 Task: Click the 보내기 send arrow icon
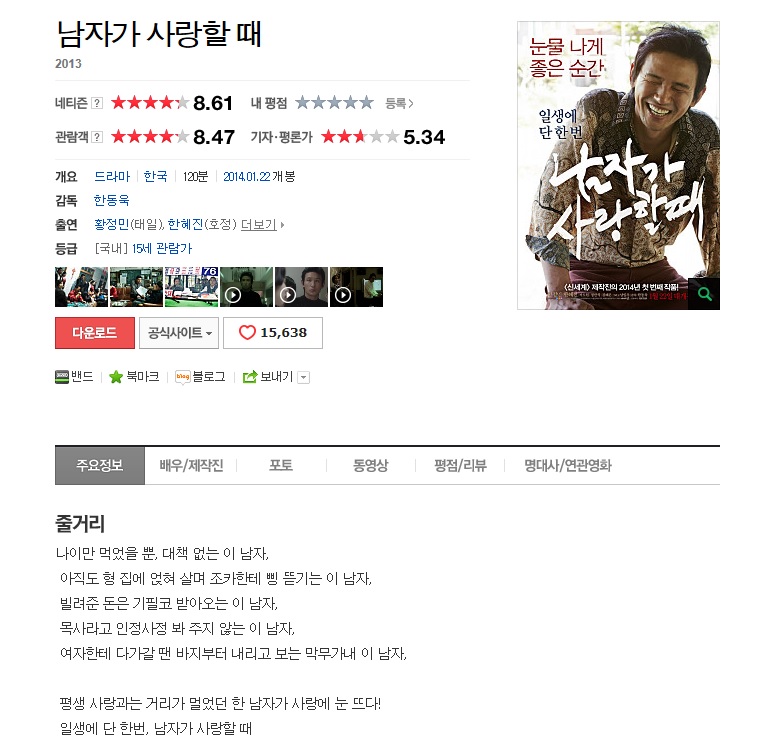[250, 377]
